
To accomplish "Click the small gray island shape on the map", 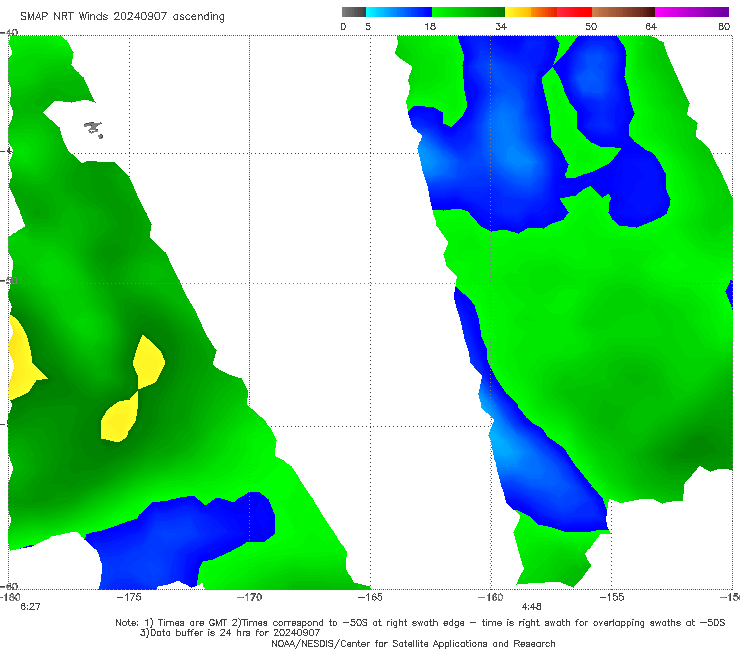I will (x=93, y=129).
